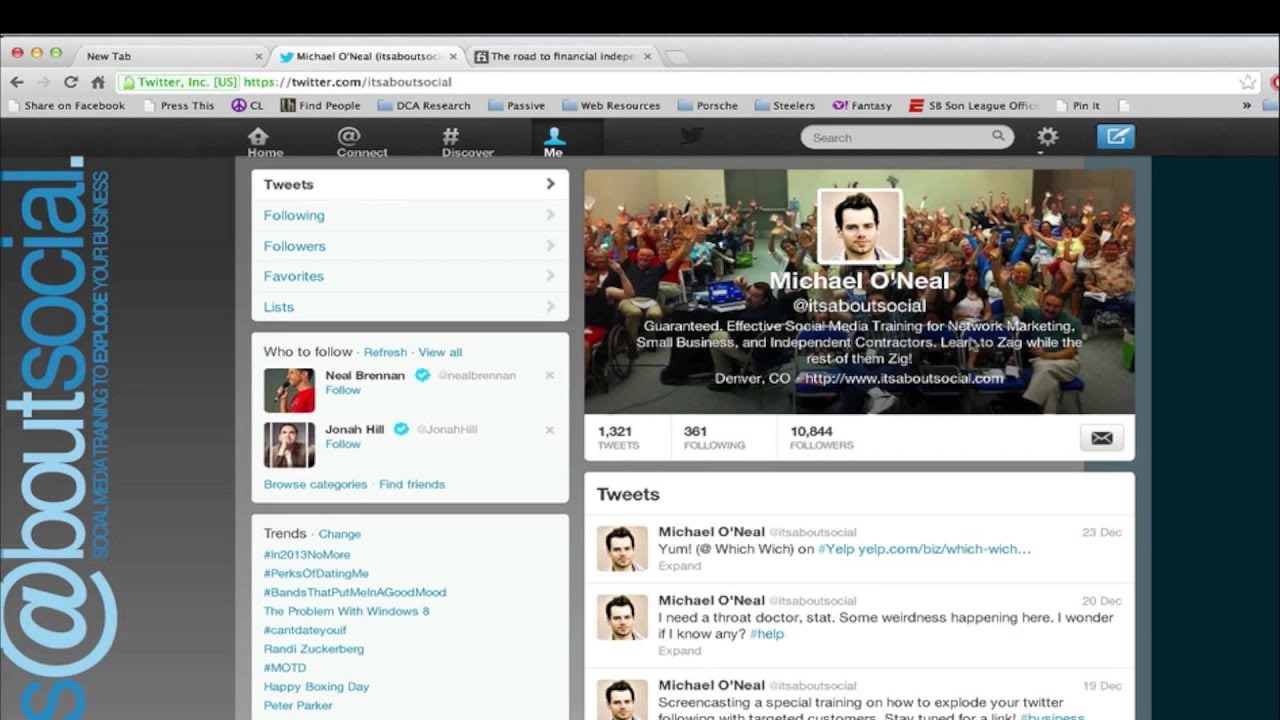Viewport: 1280px width, 720px height.
Task: Close the New Tab browser tab
Action: pos(259,57)
